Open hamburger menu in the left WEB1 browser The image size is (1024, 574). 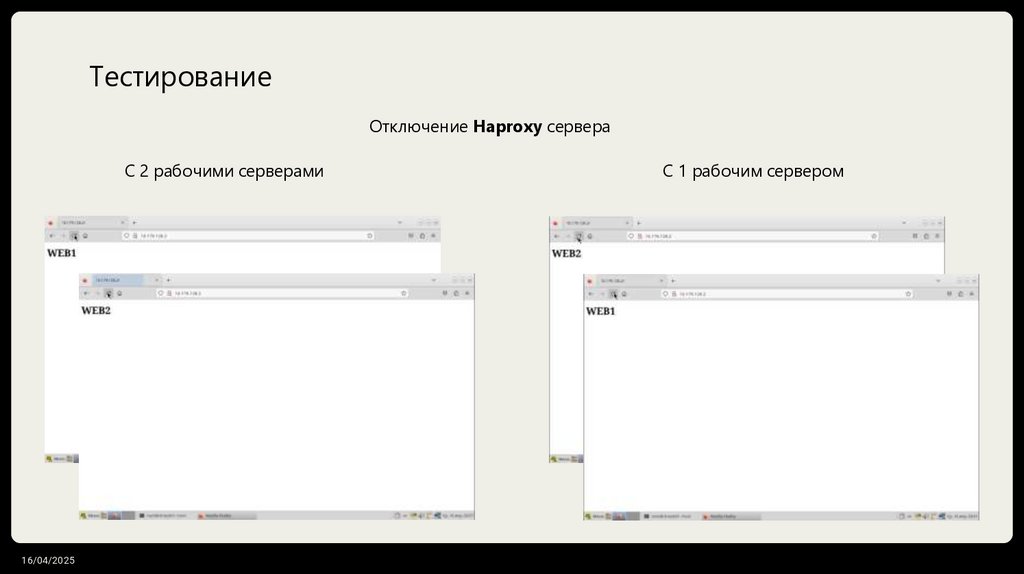pyautogui.click(x=433, y=236)
